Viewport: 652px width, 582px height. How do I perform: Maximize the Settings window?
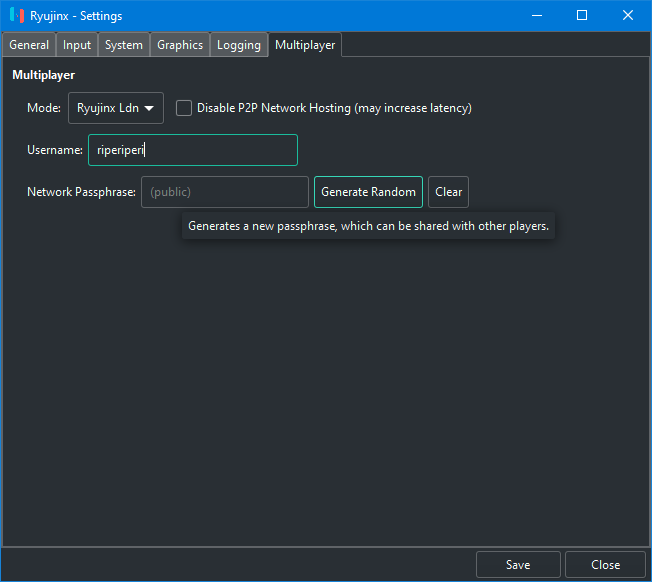(x=582, y=16)
